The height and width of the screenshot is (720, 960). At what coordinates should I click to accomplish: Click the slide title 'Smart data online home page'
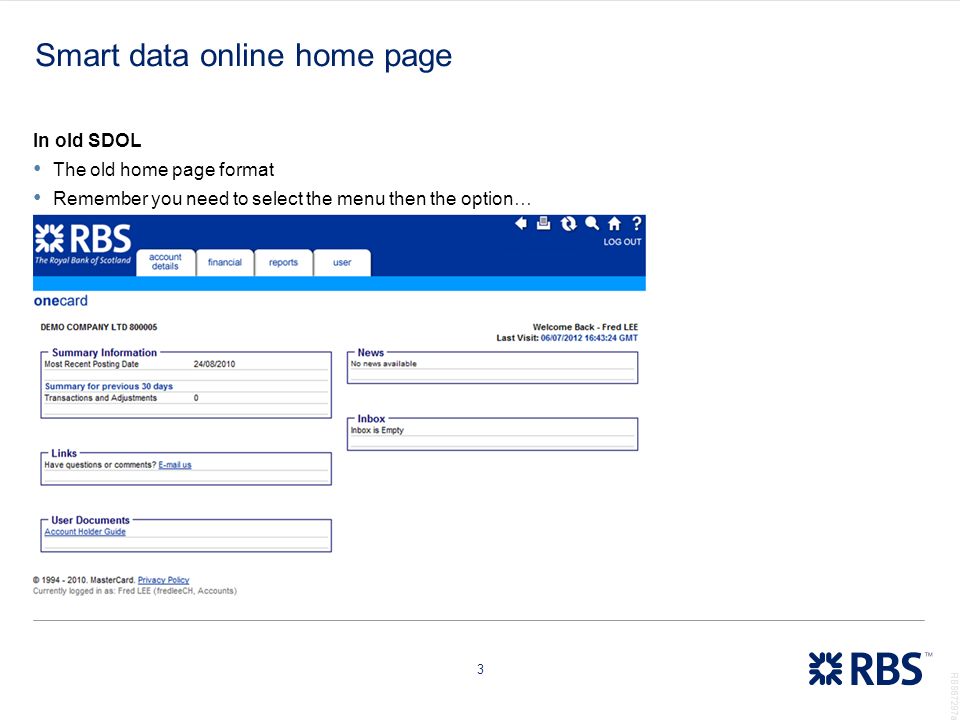[x=244, y=56]
